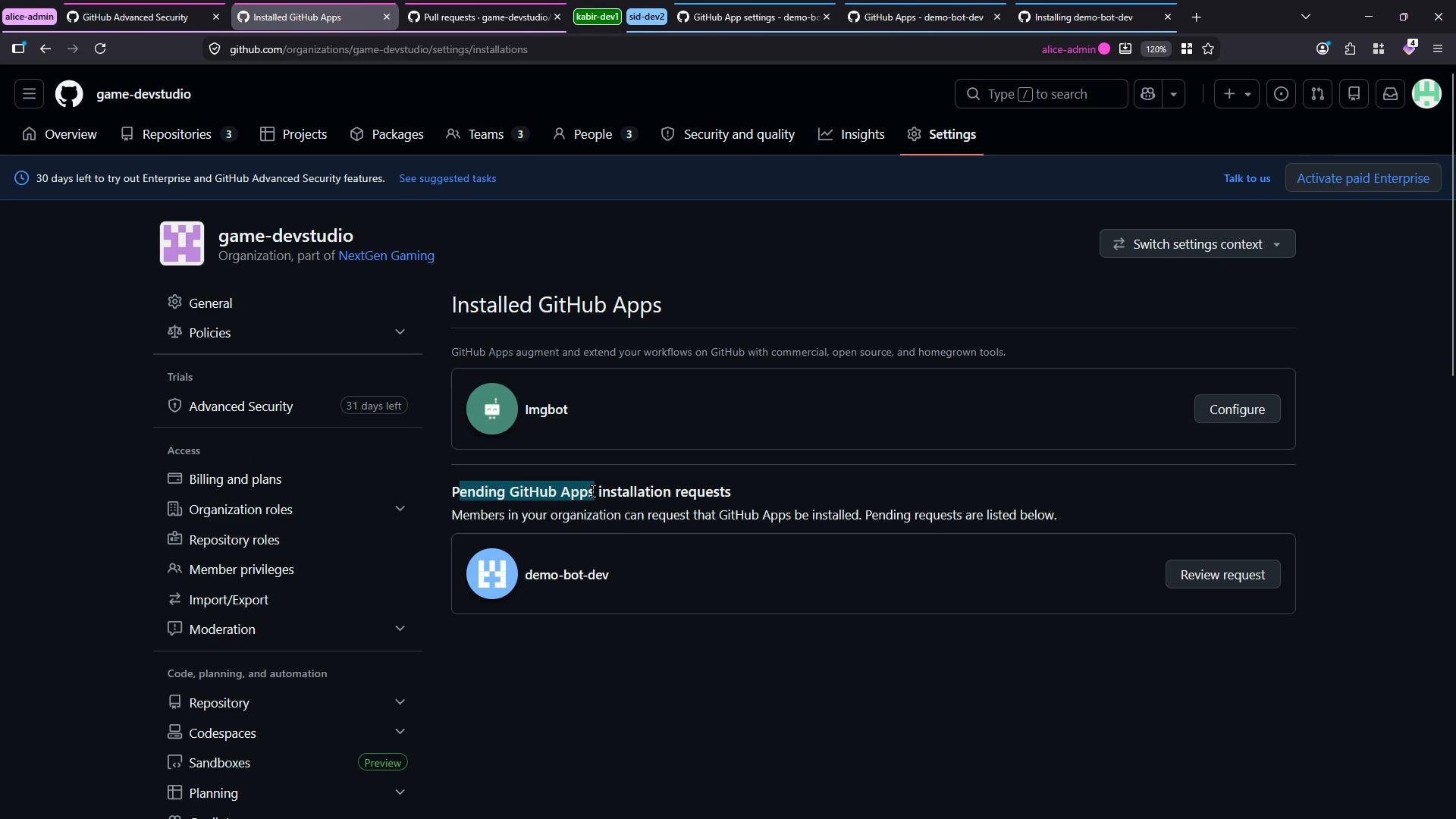Follow the See suggested tasks link
The width and height of the screenshot is (1456, 819).
[447, 178]
